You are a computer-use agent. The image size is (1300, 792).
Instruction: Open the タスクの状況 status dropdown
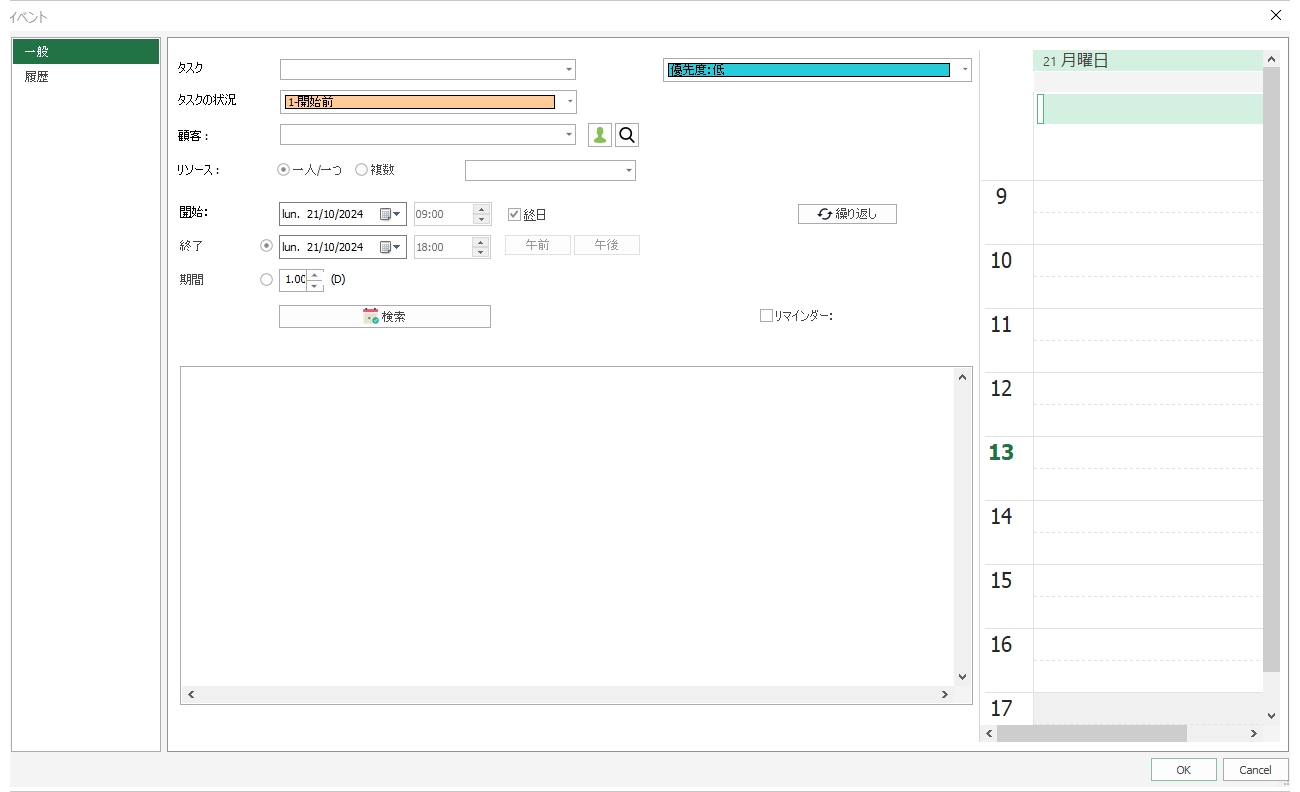(x=570, y=101)
